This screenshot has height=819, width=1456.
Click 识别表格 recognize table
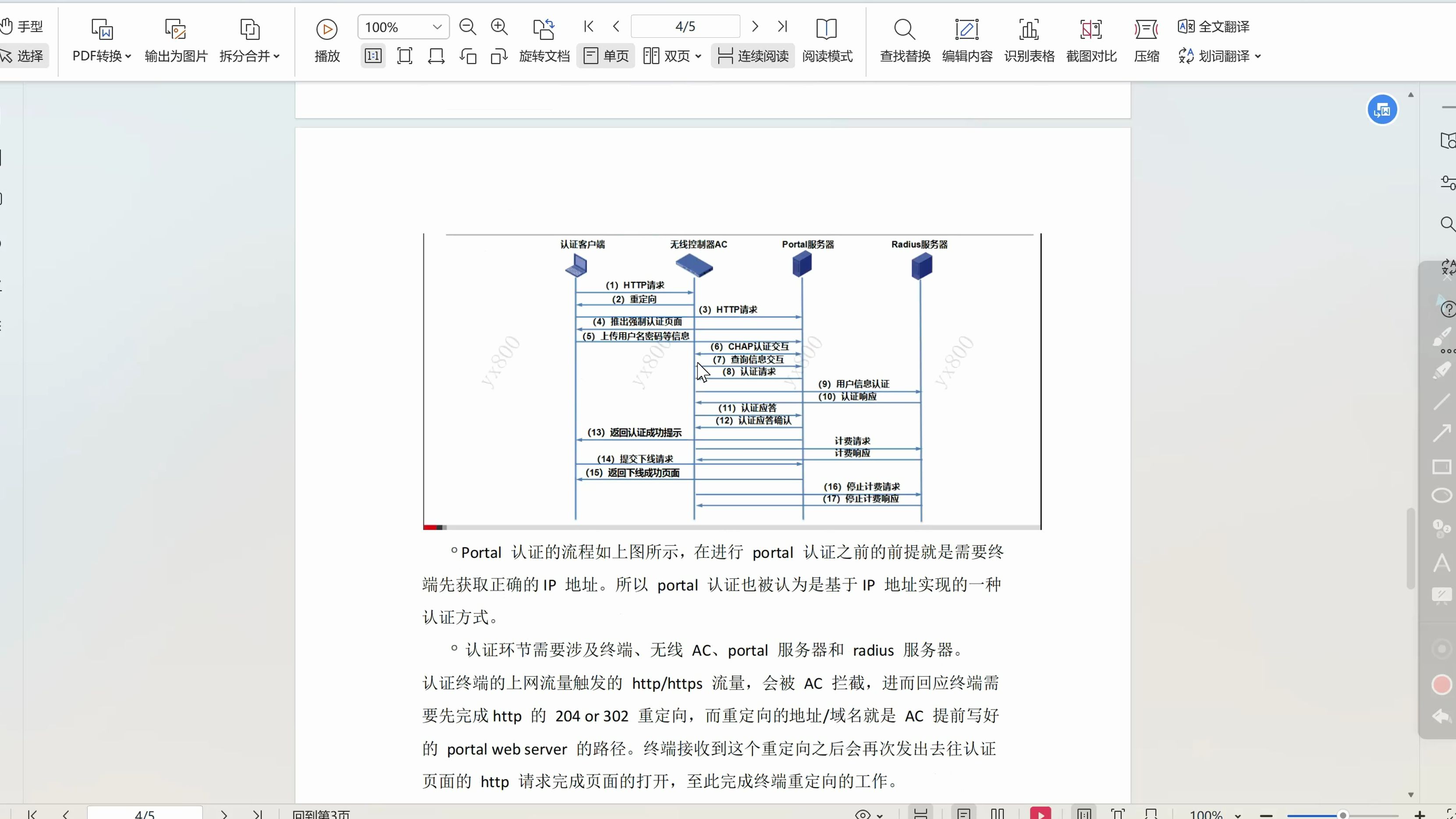point(1029,41)
